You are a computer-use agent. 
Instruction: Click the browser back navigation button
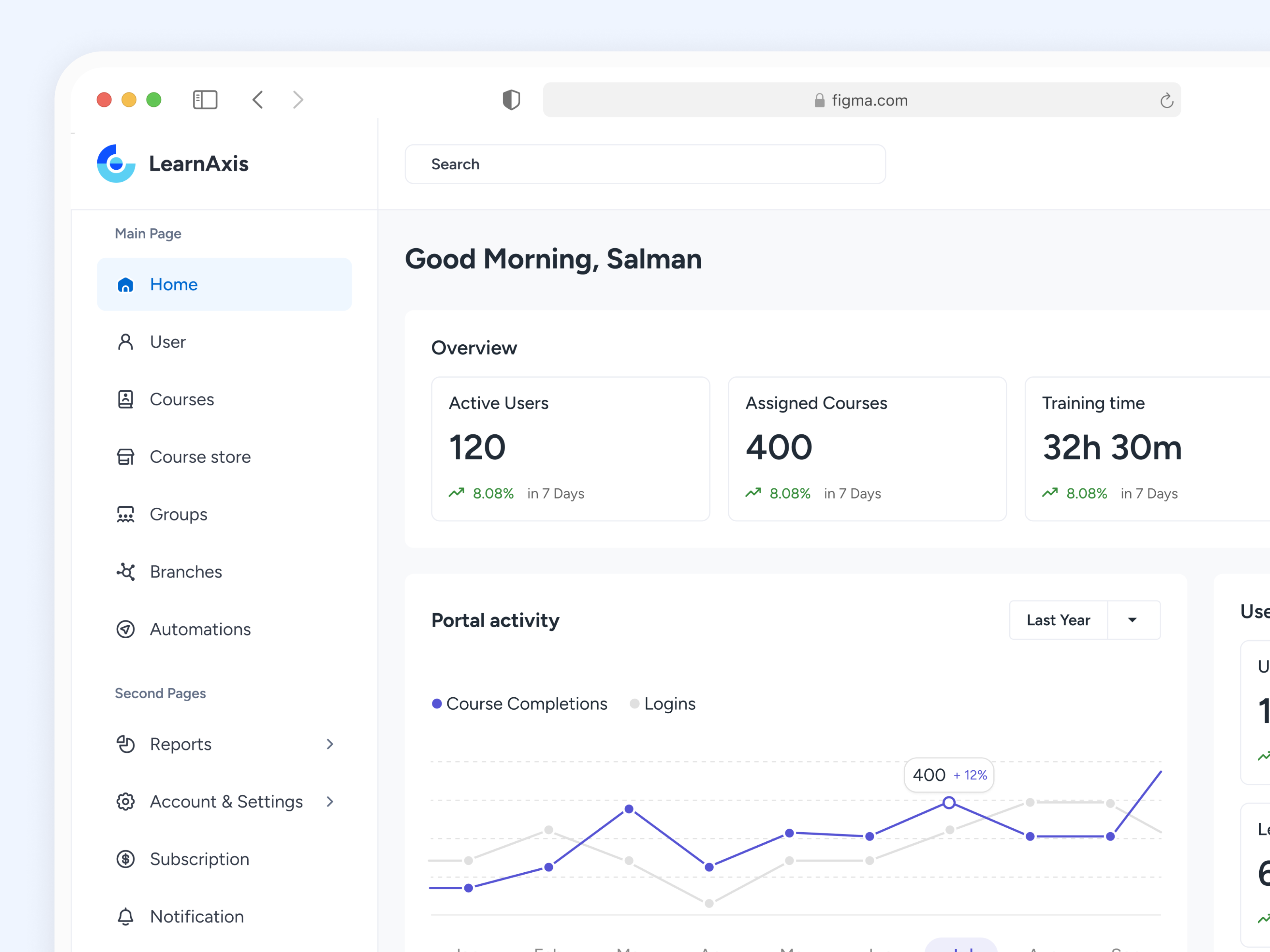click(x=257, y=99)
